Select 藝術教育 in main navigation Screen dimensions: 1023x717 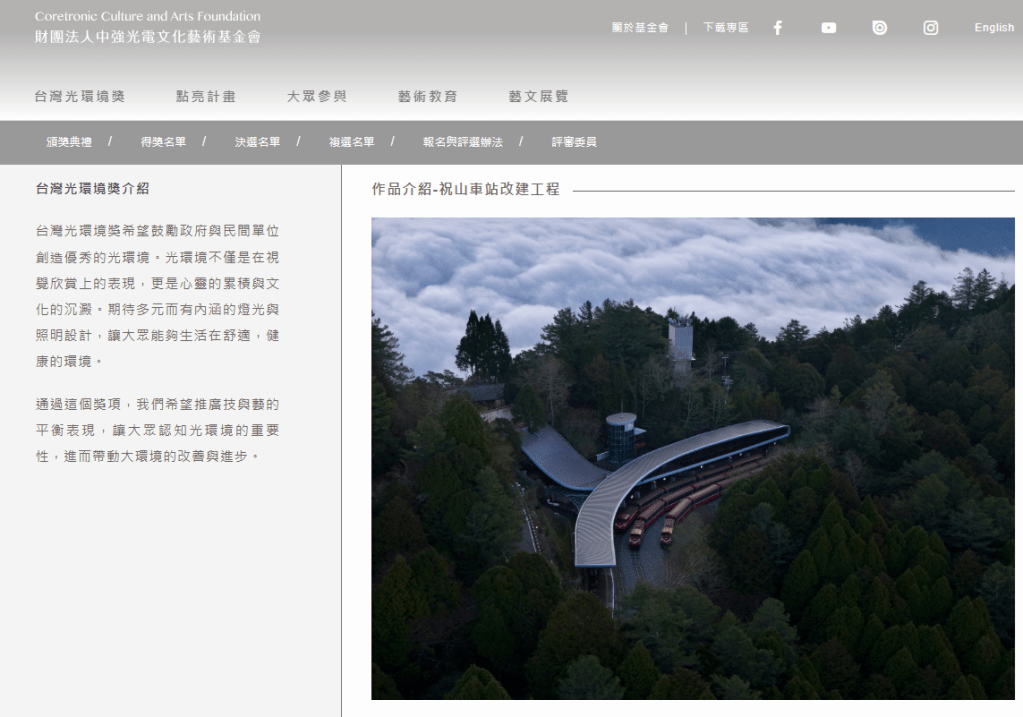(428, 97)
